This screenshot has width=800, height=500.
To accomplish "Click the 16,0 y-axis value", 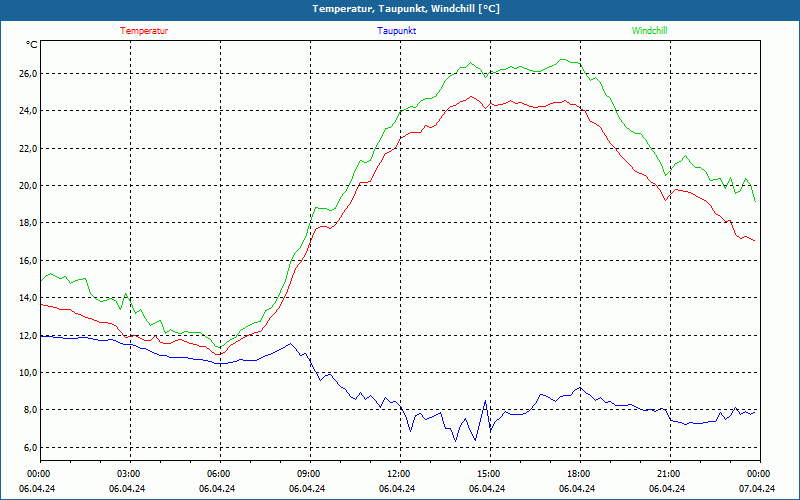I will click(x=28, y=261).
